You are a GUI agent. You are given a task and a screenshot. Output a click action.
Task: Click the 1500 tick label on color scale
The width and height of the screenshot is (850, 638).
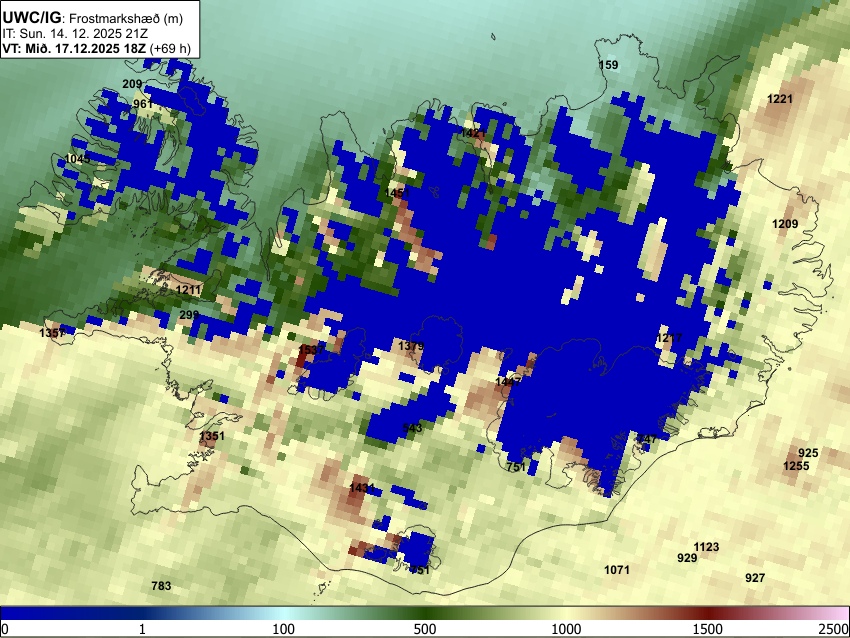(708, 629)
